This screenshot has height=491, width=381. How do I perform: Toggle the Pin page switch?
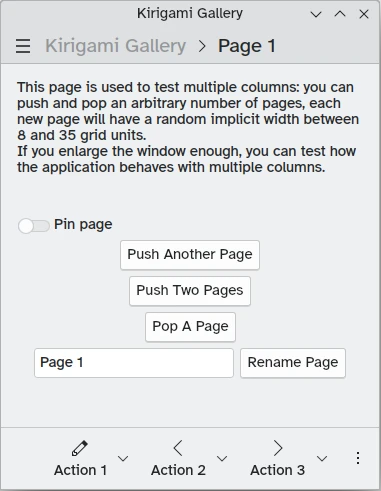point(34,226)
